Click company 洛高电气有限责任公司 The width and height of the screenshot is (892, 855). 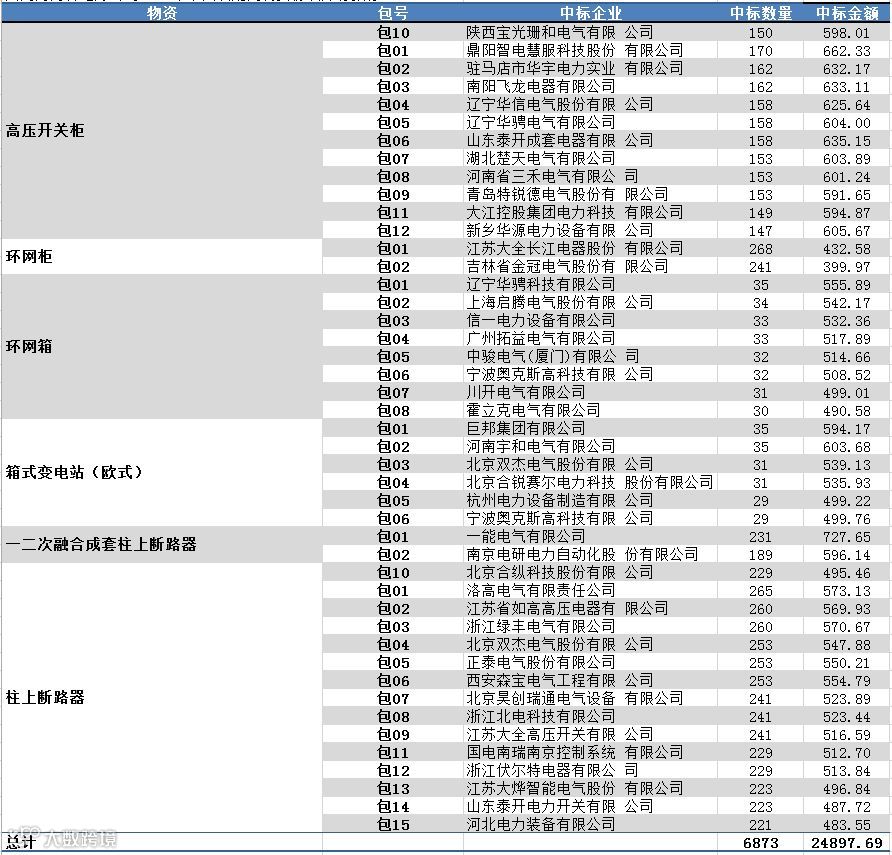pos(541,590)
